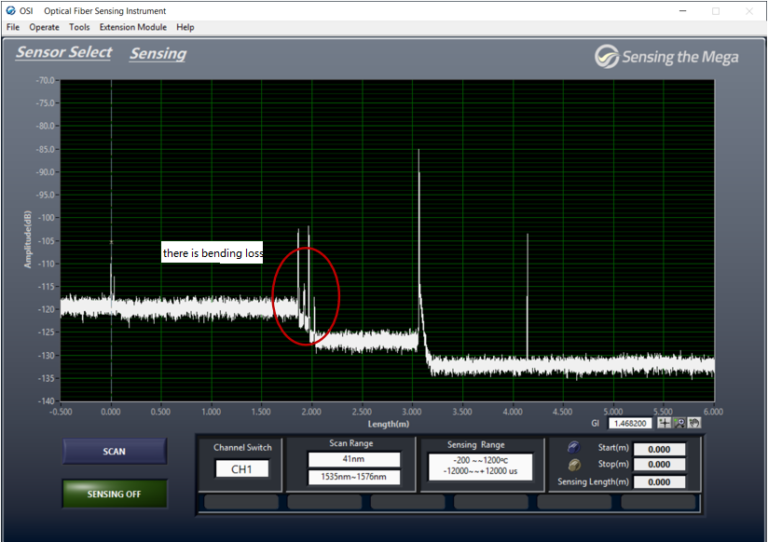
Task: Choose the hand pan tool under graph
Action: (x=694, y=423)
